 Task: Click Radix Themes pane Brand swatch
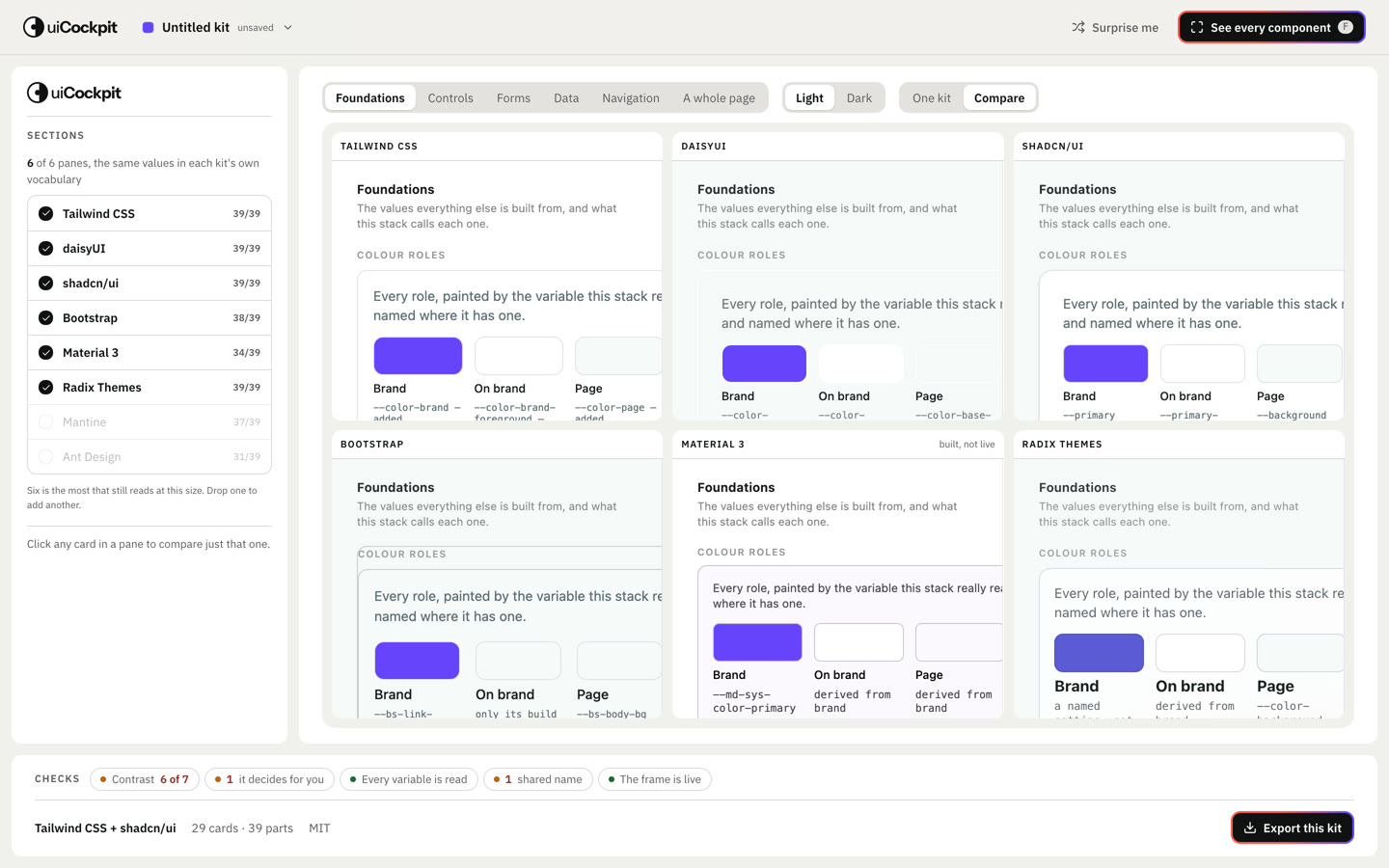coord(1099,653)
